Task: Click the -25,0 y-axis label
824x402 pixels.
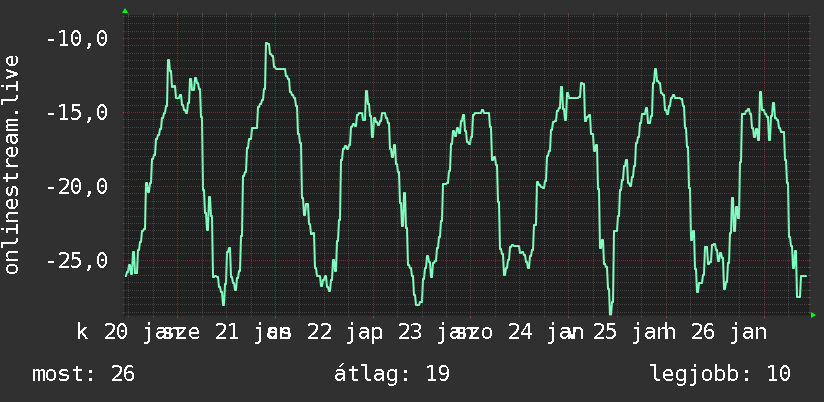Action: tap(77, 261)
